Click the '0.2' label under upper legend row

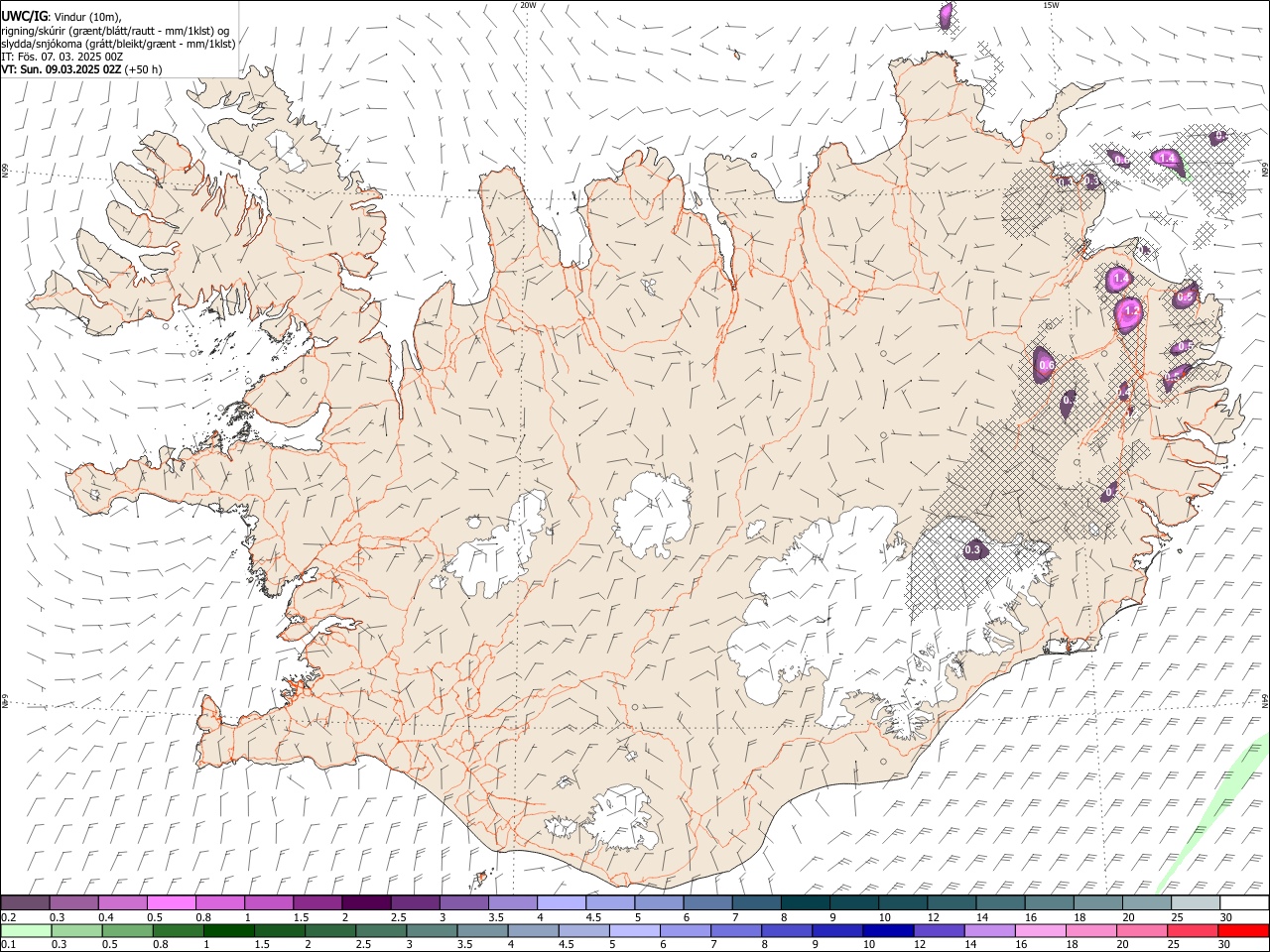[x=8, y=917]
